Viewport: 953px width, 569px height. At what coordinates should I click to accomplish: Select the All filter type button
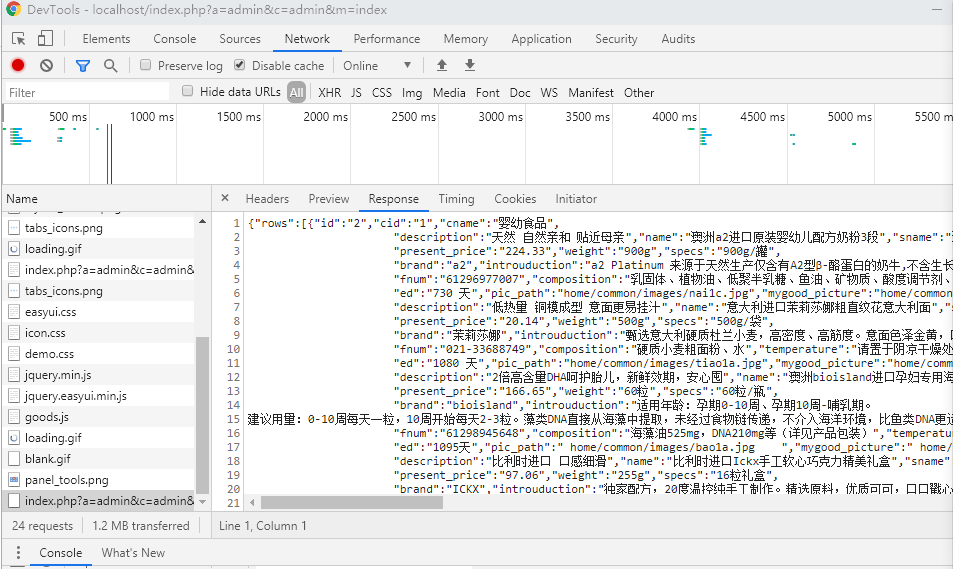click(x=296, y=92)
